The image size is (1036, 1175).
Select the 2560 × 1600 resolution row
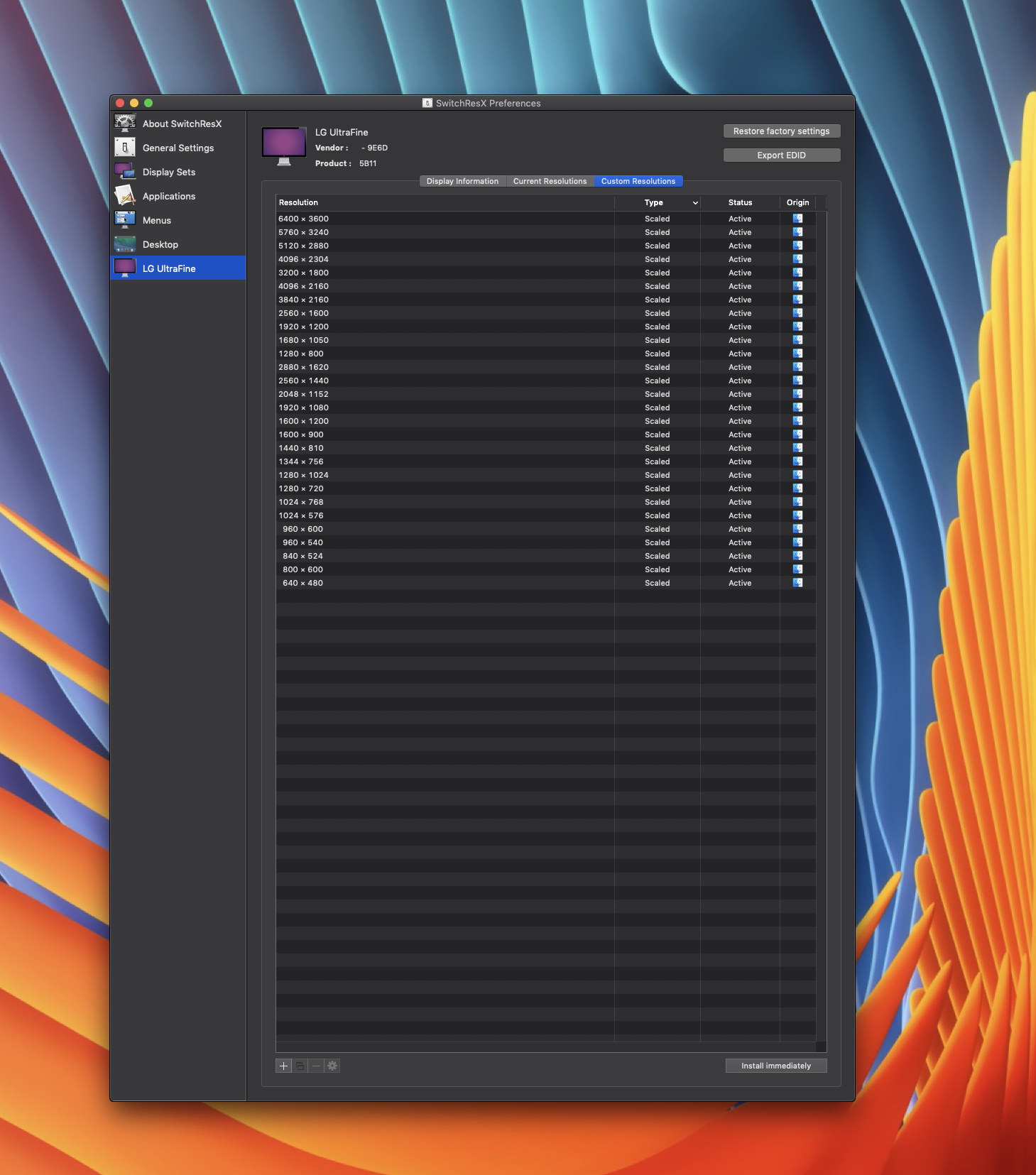point(545,313)
